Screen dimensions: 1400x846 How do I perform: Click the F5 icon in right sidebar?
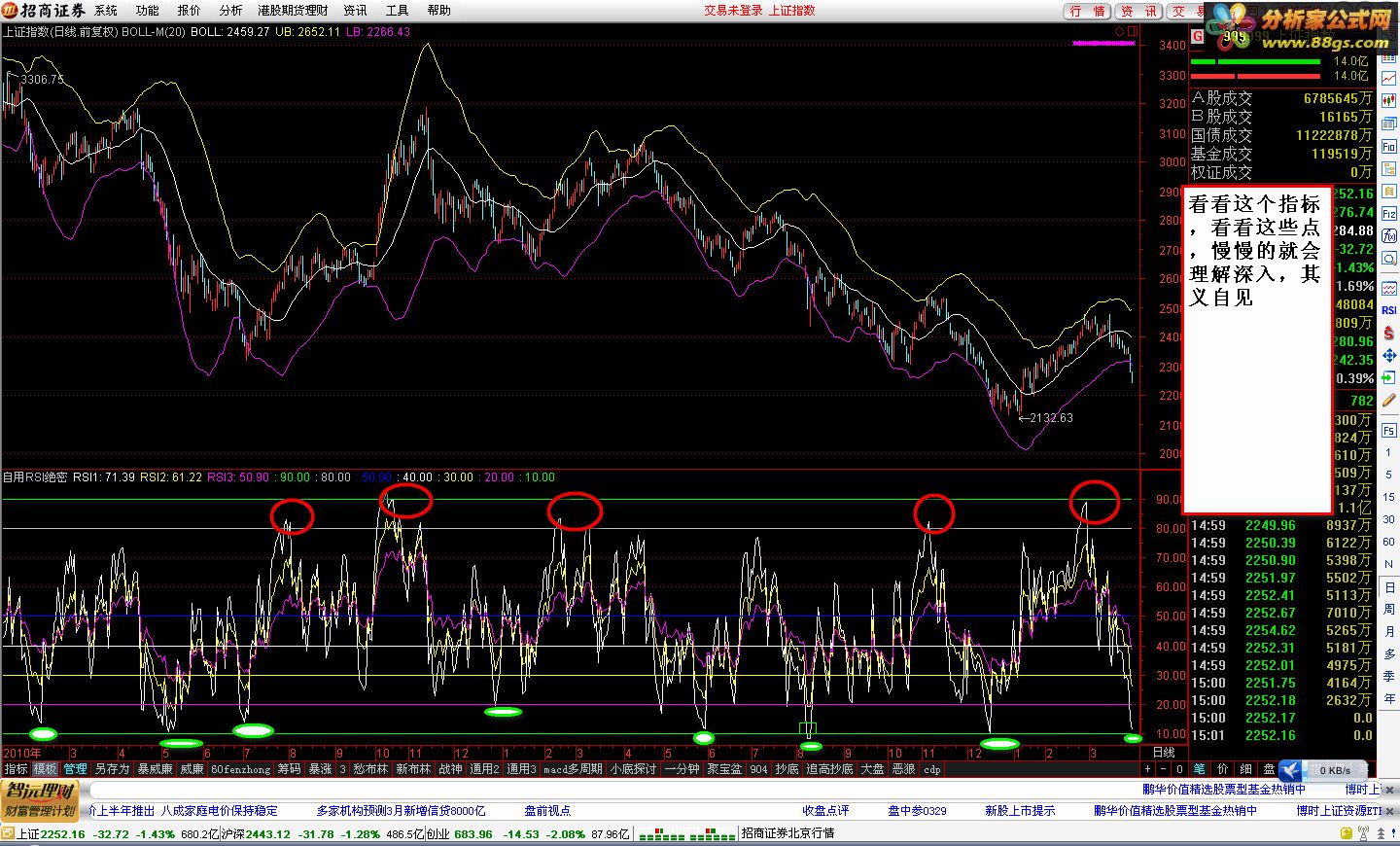click(x=1388, y=431)
